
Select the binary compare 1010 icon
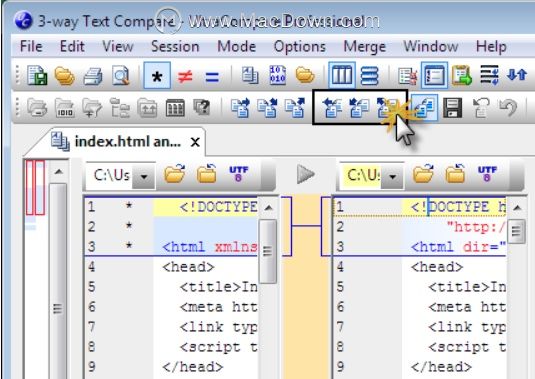coord(278,75)
